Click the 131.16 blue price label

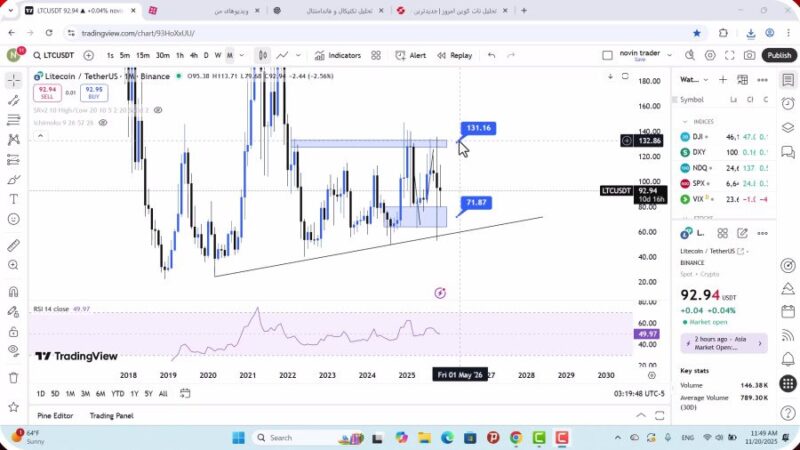pyautogui.click(x=479, y=128)
